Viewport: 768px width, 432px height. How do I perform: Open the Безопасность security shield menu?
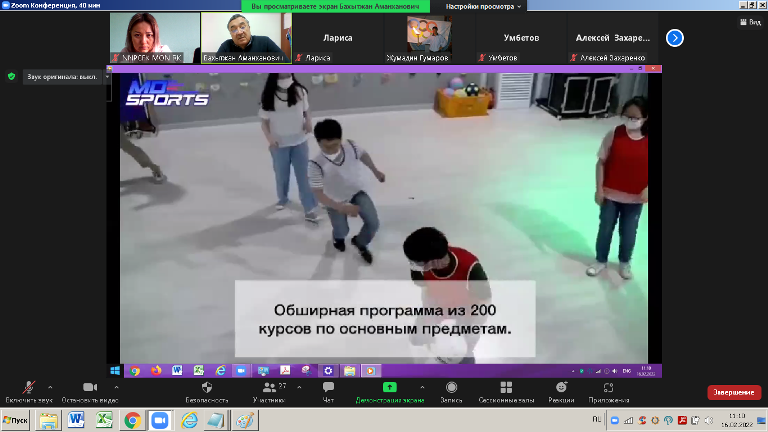(207, 392)
